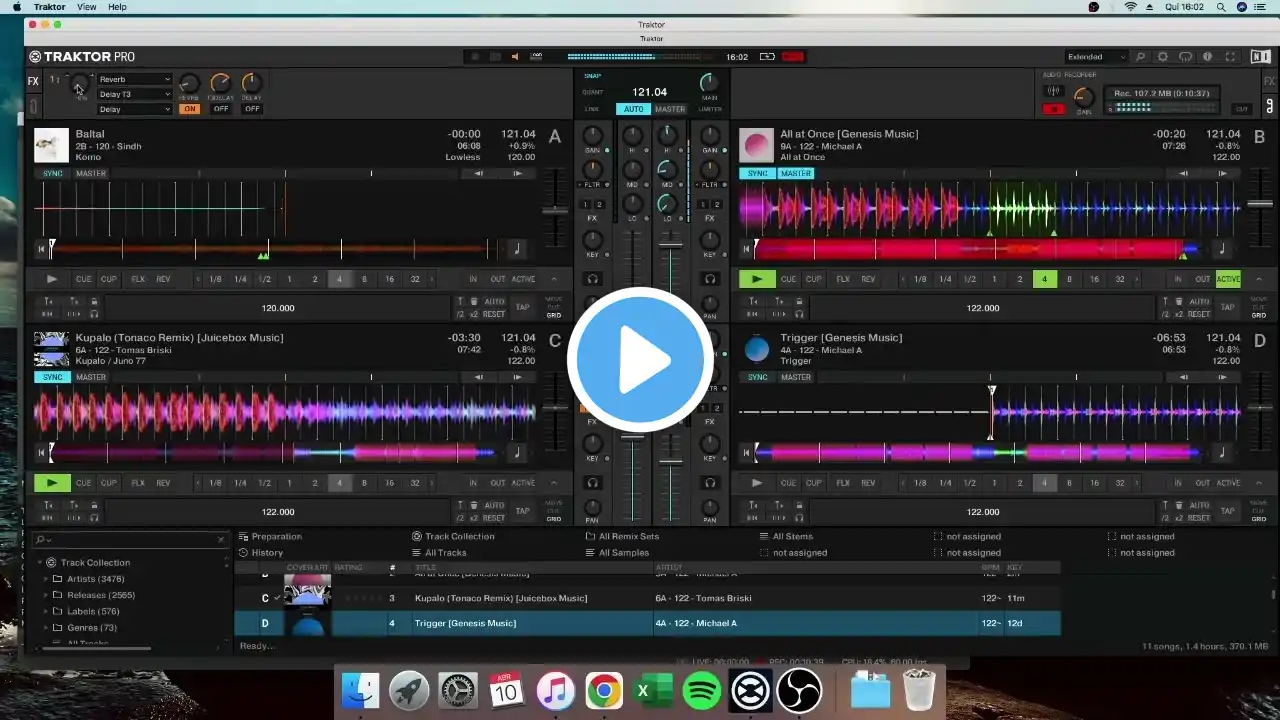Toggle fullscreen with the header icon
1280x720 pixels.
1231,57
